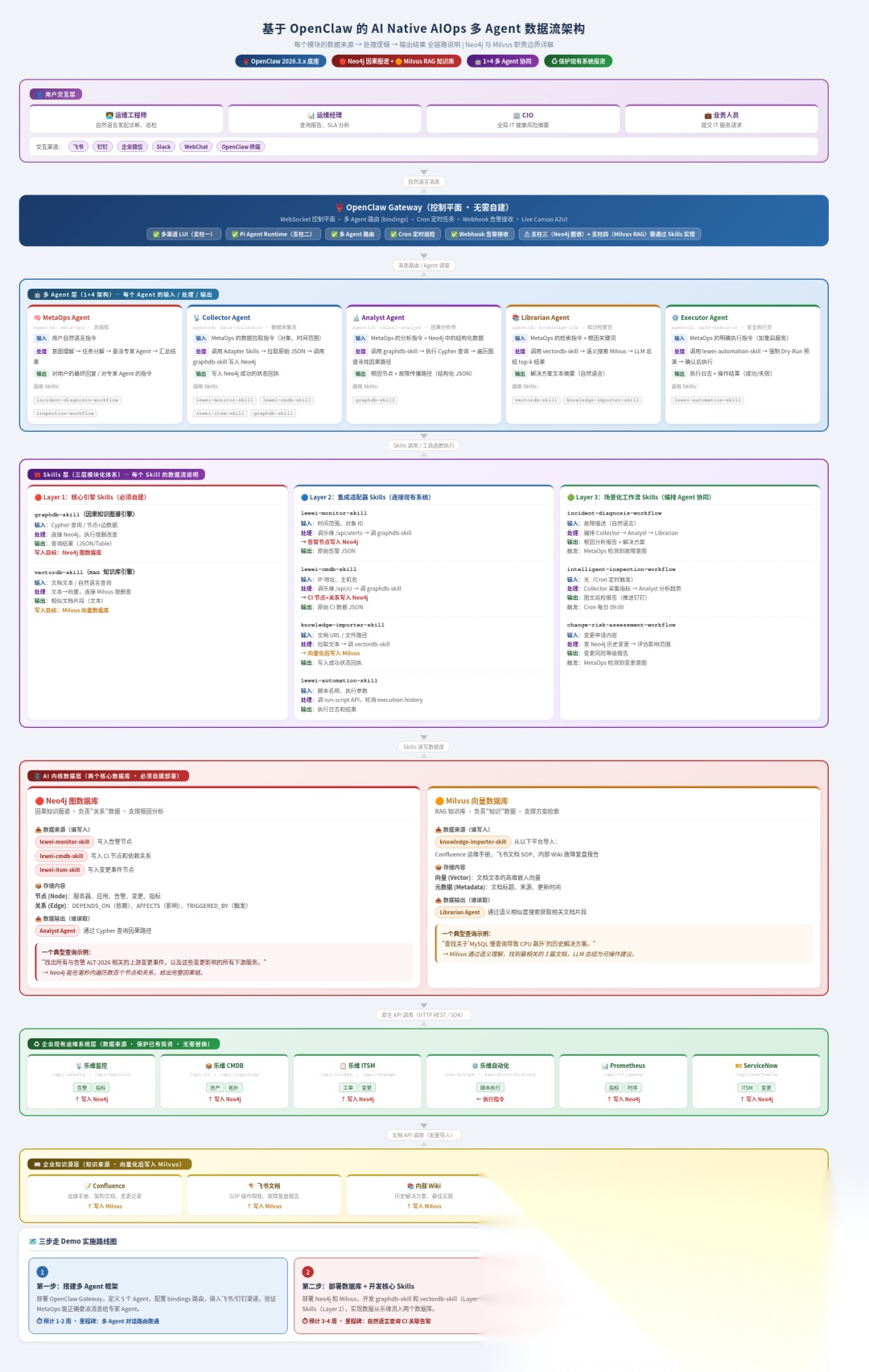Image resolution: width=869 pixels, height=1372 pixels.
Task: Toggle the Cron 定时巡检 check item
Action: tap(411, 234)
